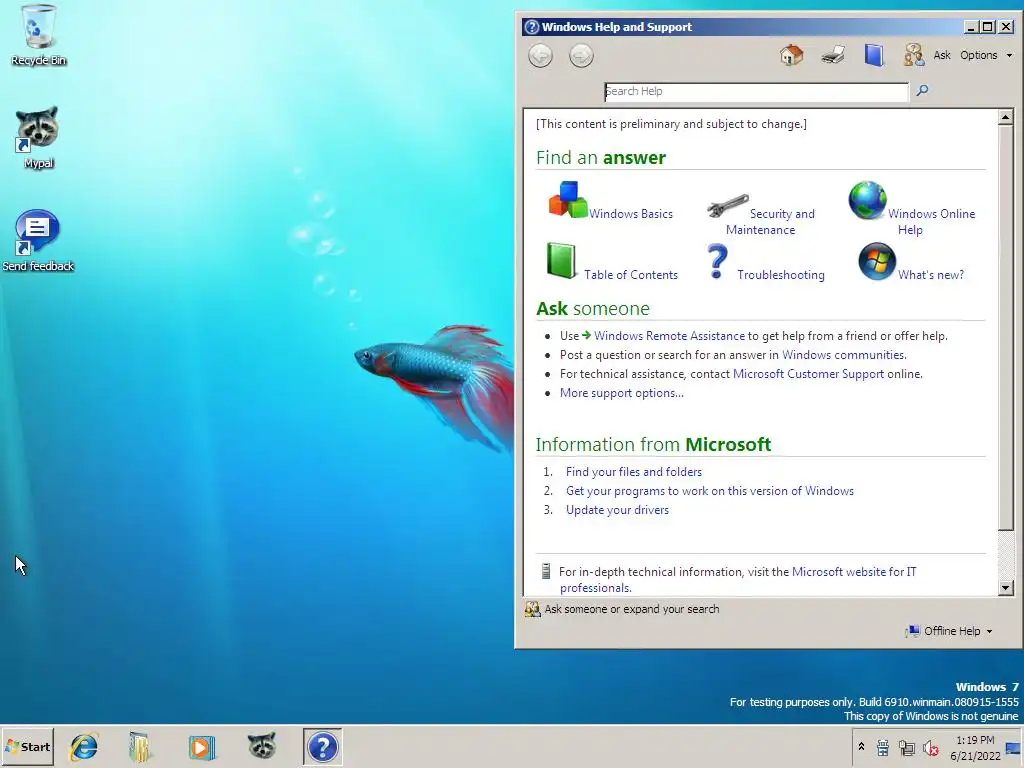Image resolution: width=1024 pixels, height=768 pixels.
Task: Open the Windows Basics link
Action: click(630, 214)
